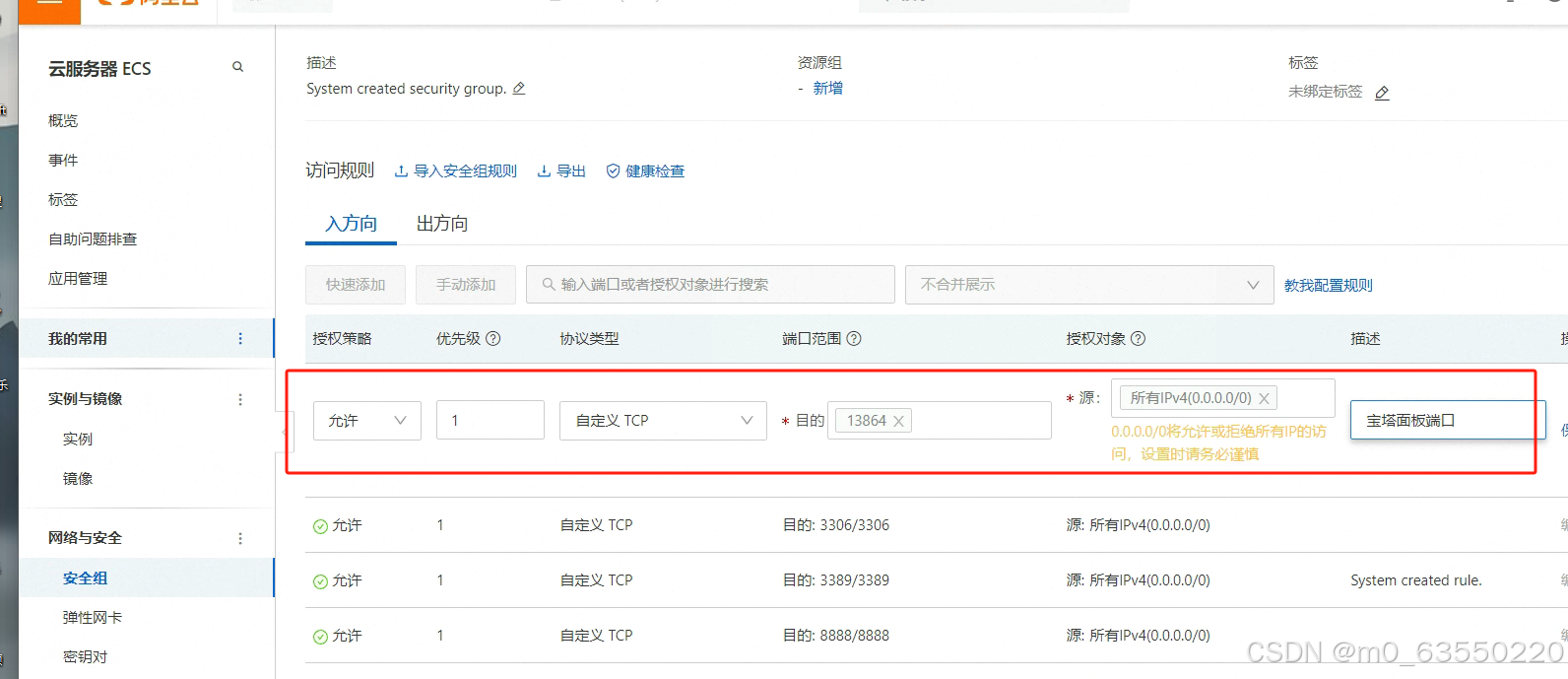
Task: Open the 教我配置规则 link
Action: point(1328,285)
